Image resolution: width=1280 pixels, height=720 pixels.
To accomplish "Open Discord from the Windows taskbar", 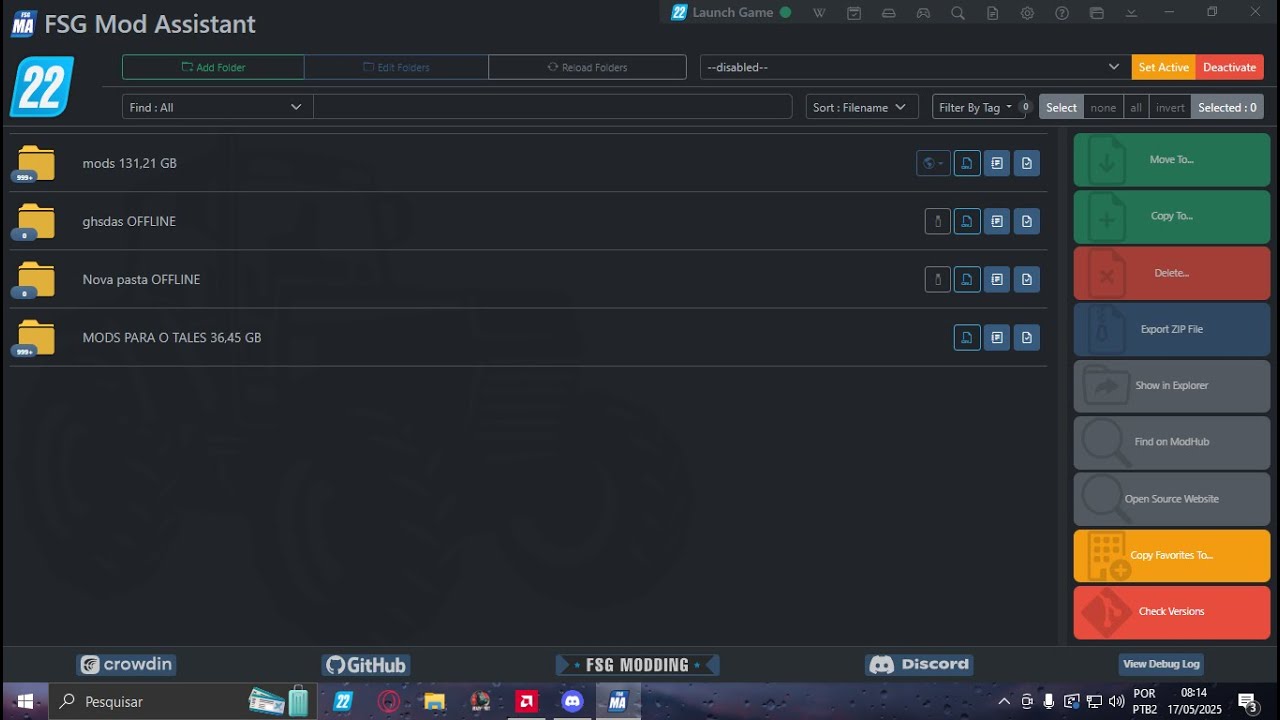I will coord(572,701).
